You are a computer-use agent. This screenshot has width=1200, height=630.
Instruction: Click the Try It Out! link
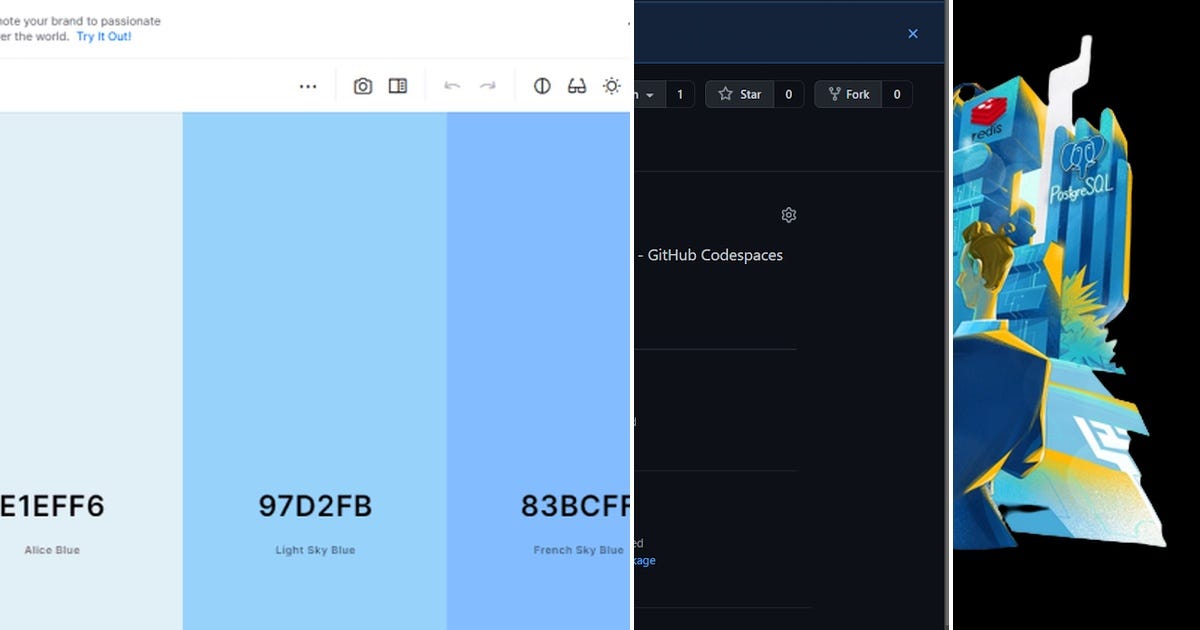click(x=104, y=37)
